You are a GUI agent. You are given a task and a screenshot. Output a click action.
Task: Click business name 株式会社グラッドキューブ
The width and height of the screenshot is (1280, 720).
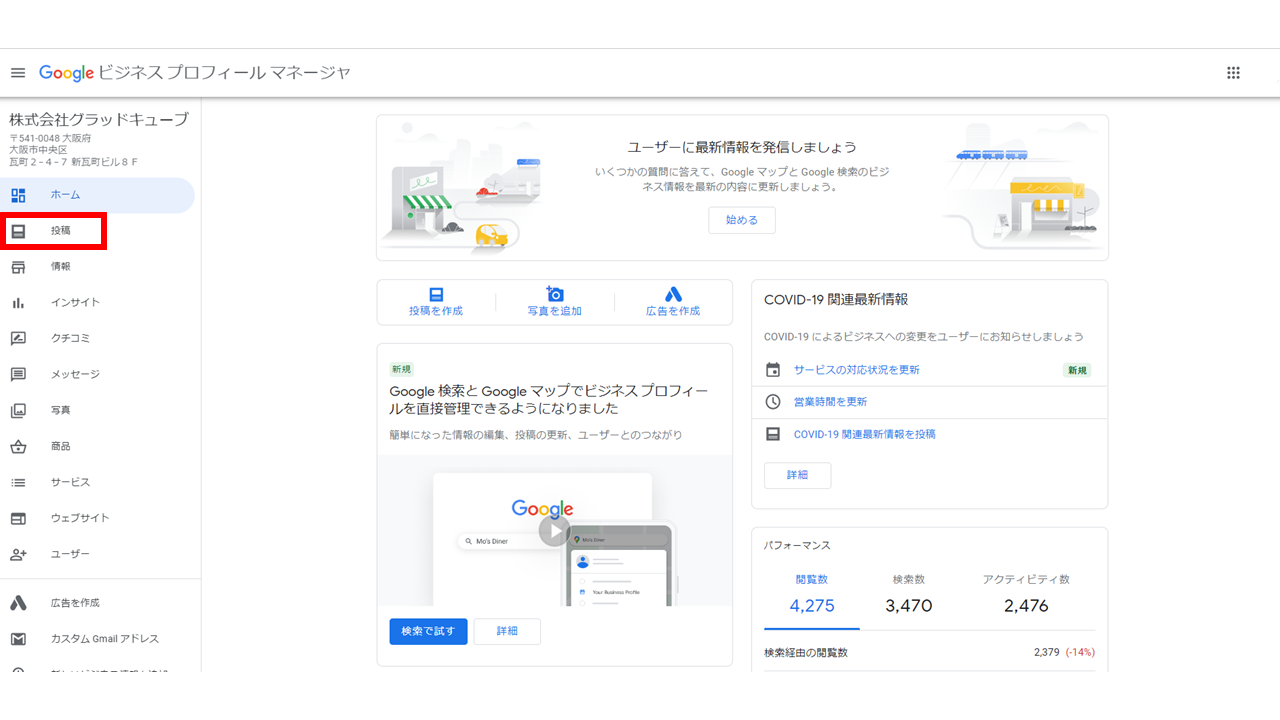point(99,120)
